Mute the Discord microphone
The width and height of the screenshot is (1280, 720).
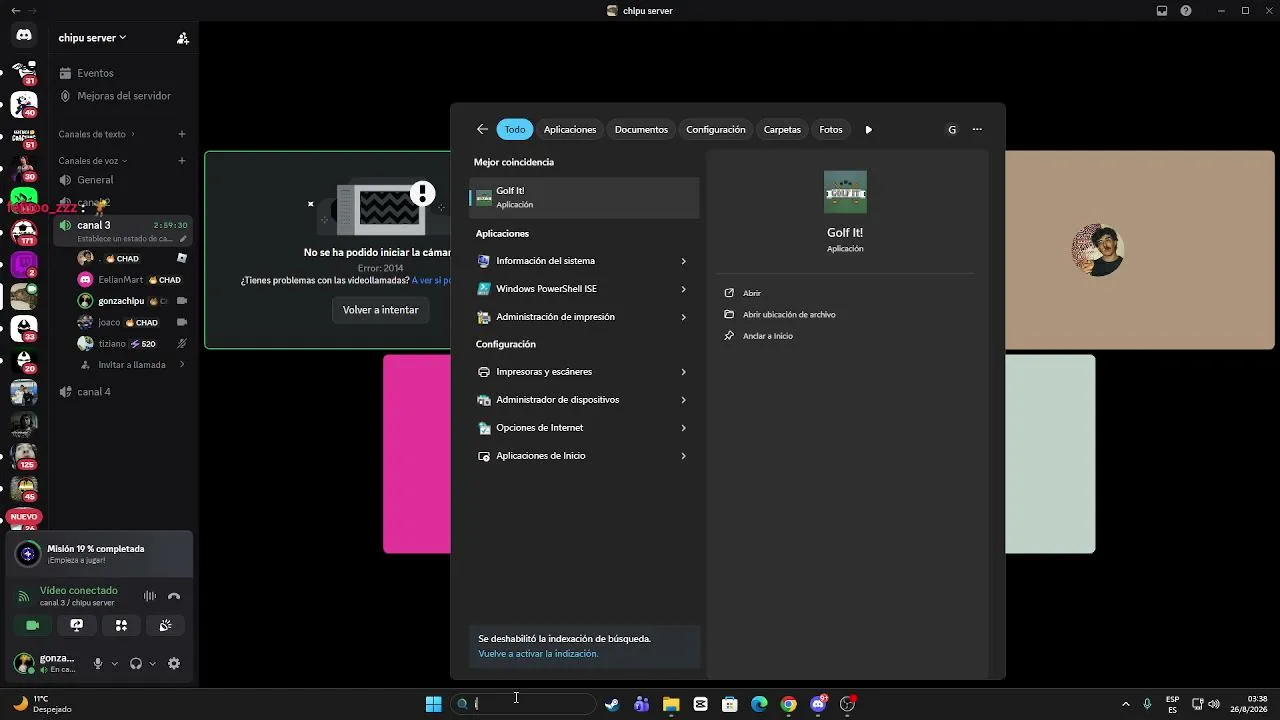click(98, 663)
